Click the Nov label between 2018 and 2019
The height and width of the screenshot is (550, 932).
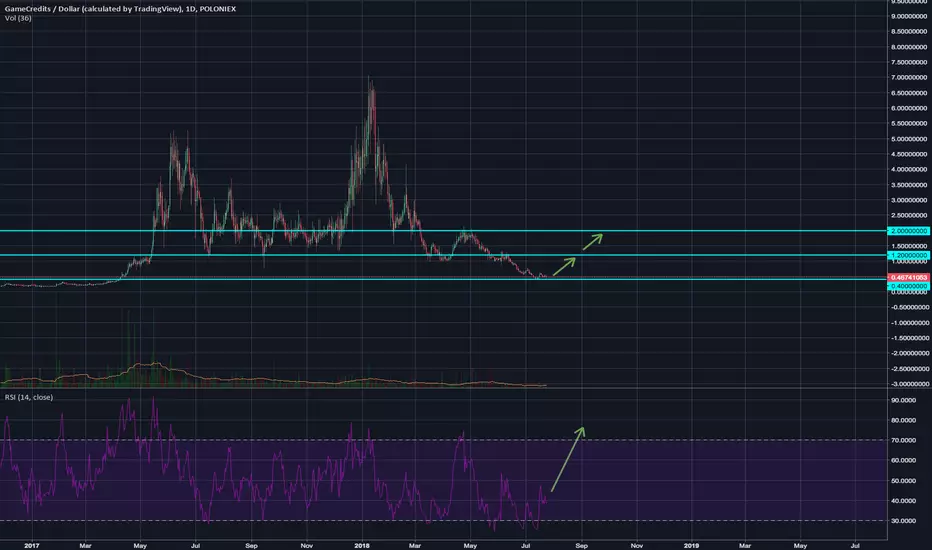pos(637,545)
